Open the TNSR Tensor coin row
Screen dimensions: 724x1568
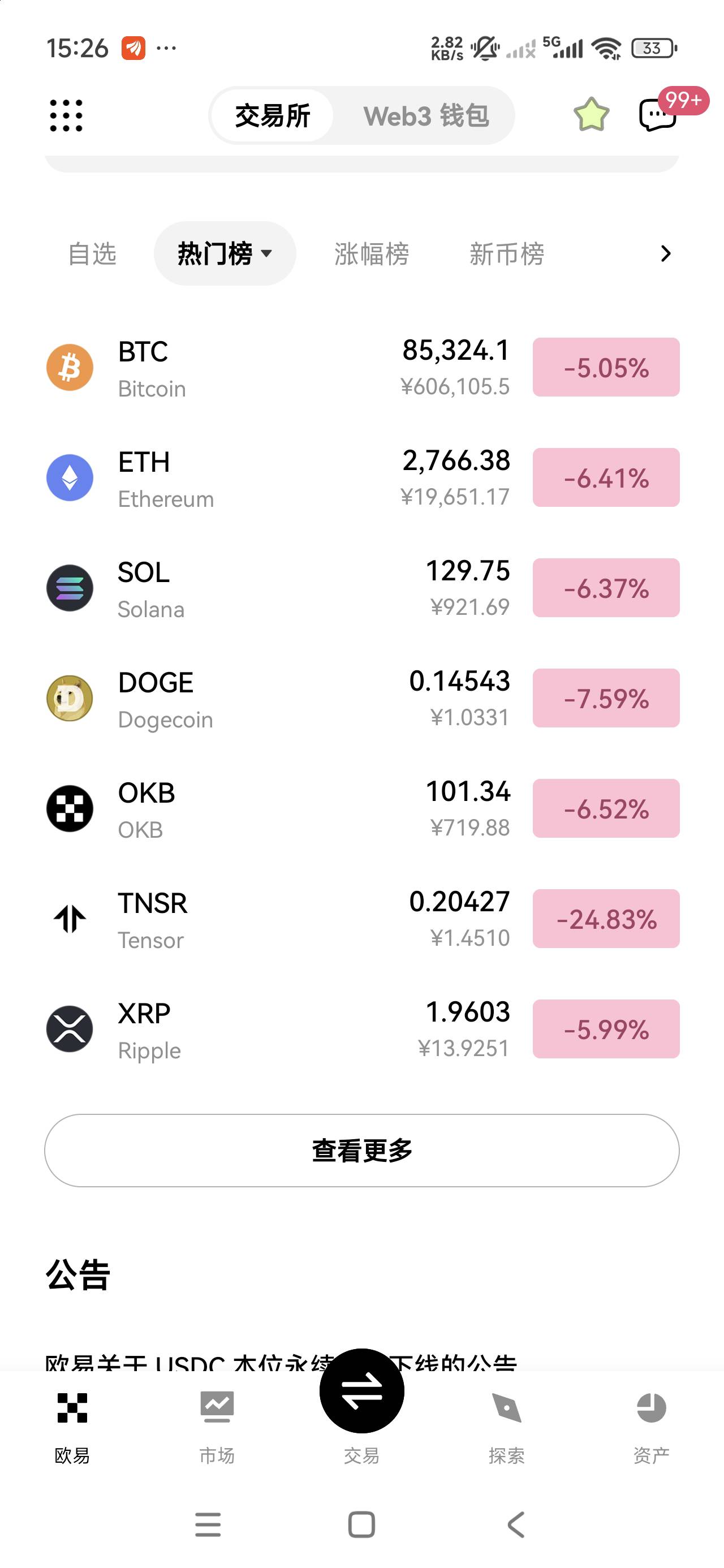pyautogui.click(x=244, y=919)
